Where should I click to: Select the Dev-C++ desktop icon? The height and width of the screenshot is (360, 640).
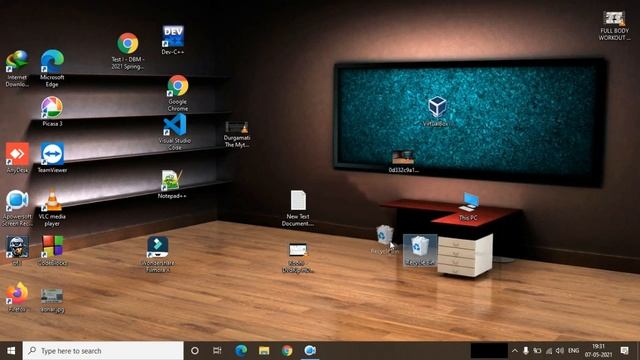[x=173, y=40]
